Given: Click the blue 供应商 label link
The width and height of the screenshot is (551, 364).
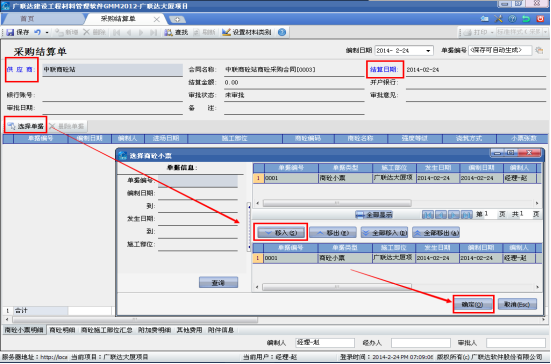Looking at the screenshot, I should pyautogui.click(x=21, y=69).
